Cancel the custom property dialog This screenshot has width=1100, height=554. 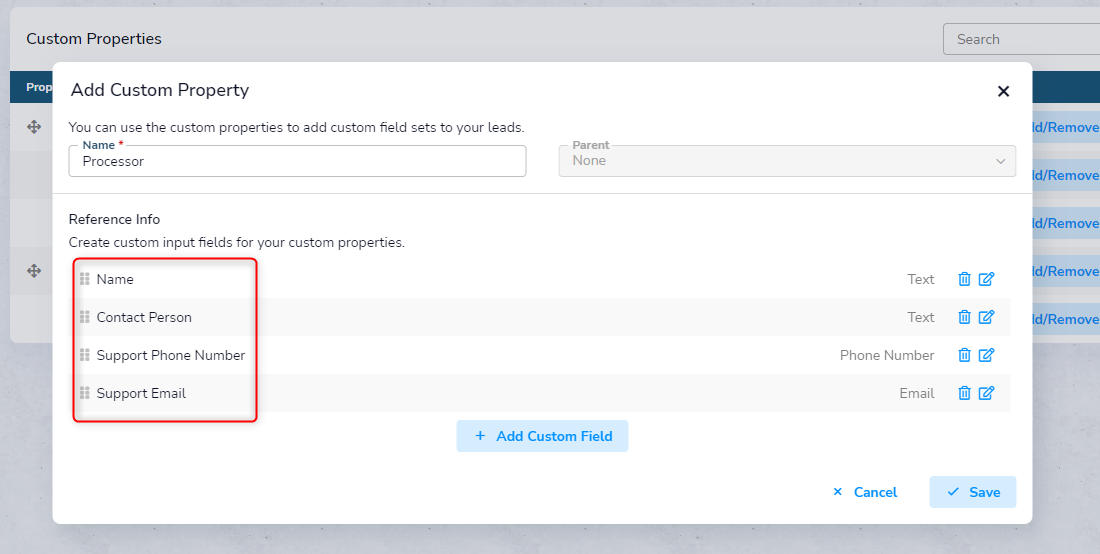coord(864,492)
